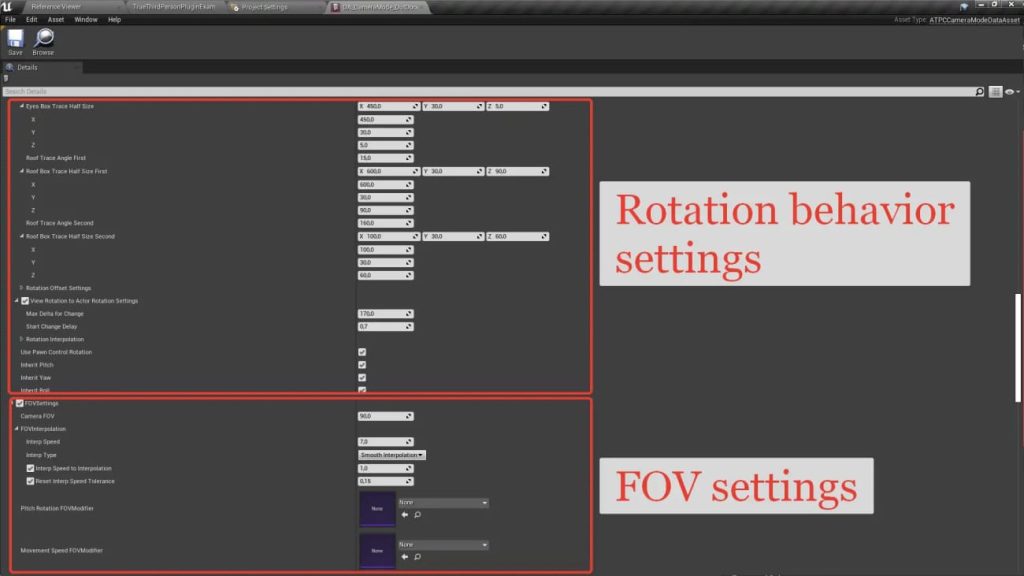Open the Window menu
The width and height of the screenshot is (1024, 576).
point(86,20)
